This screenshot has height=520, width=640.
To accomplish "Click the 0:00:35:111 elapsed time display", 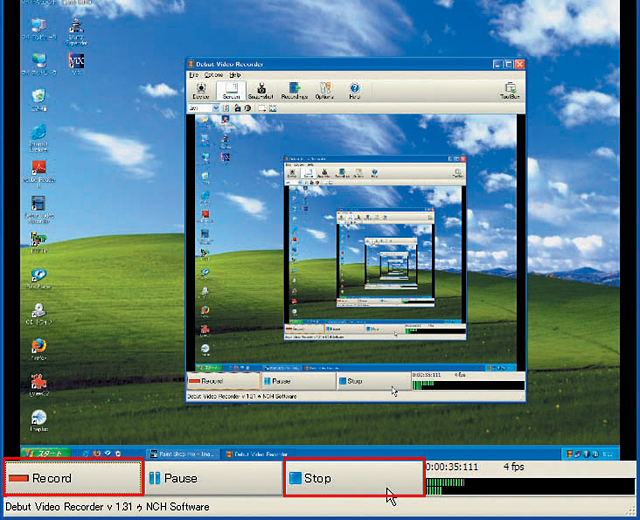I will point(452,467).
